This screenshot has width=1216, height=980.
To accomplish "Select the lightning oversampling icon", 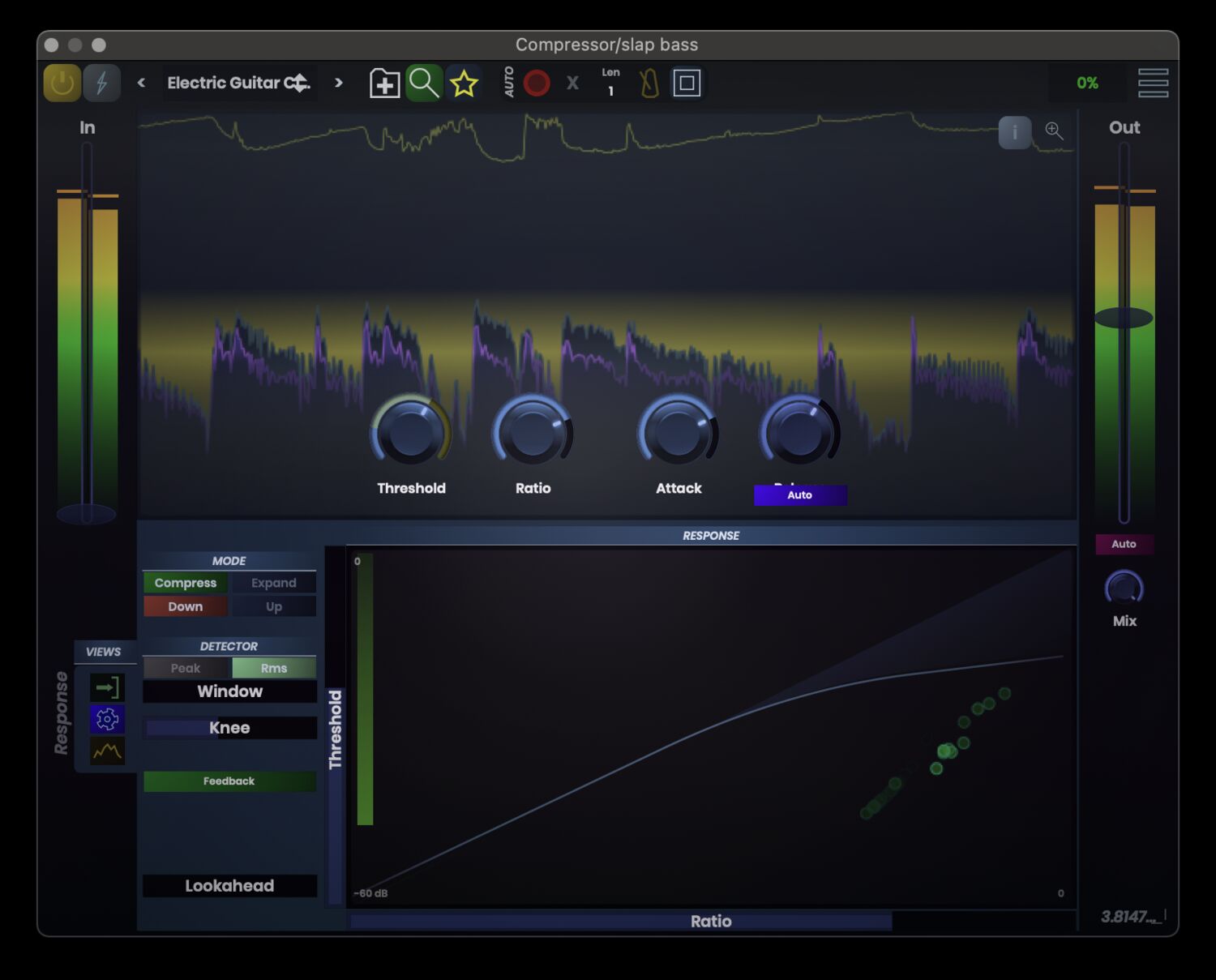I will click(101, 82).
